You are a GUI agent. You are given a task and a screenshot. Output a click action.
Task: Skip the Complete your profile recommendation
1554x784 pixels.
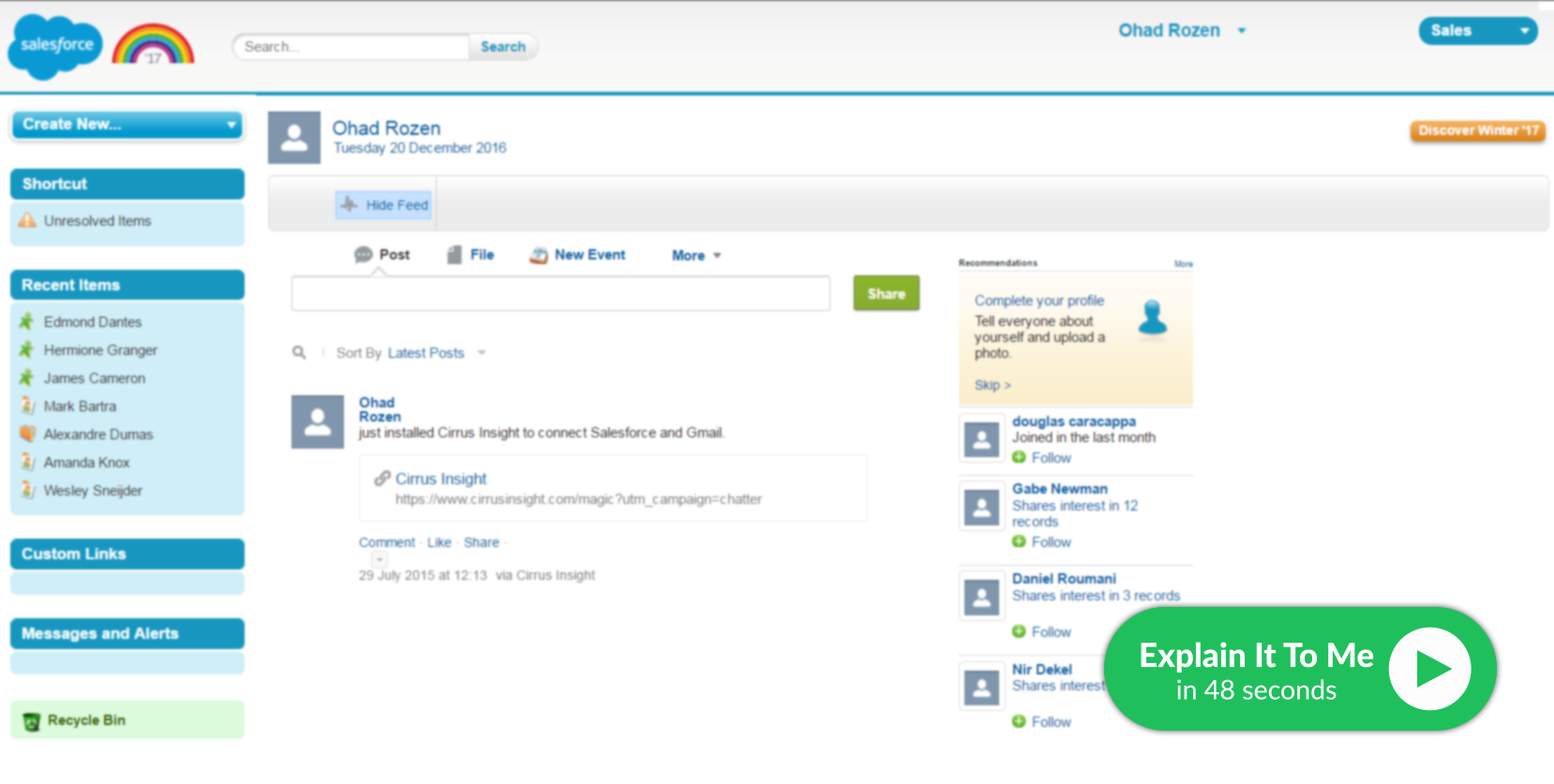pyautogui.click(x=993, y=385)
